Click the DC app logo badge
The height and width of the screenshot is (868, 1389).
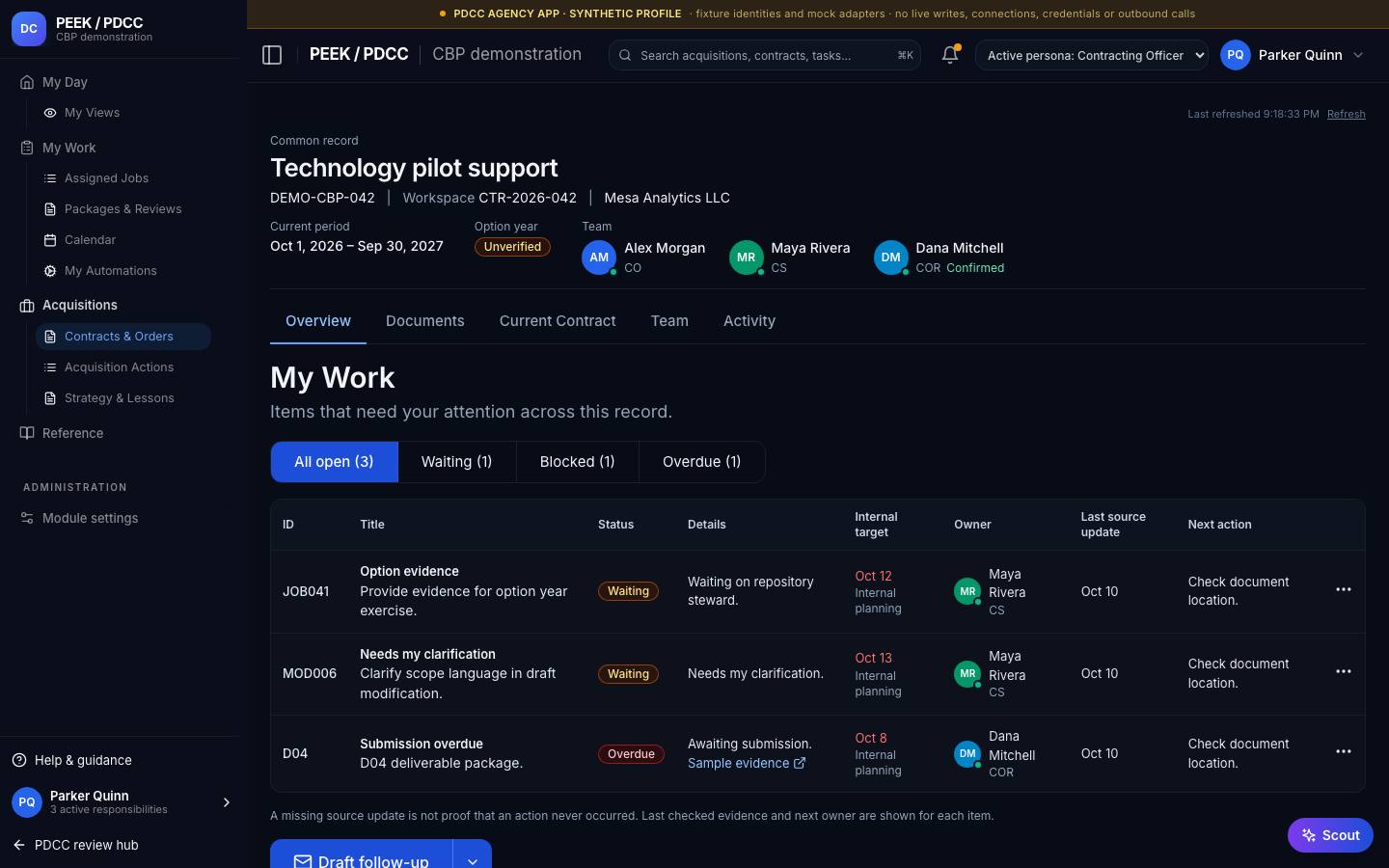[29, 29]
